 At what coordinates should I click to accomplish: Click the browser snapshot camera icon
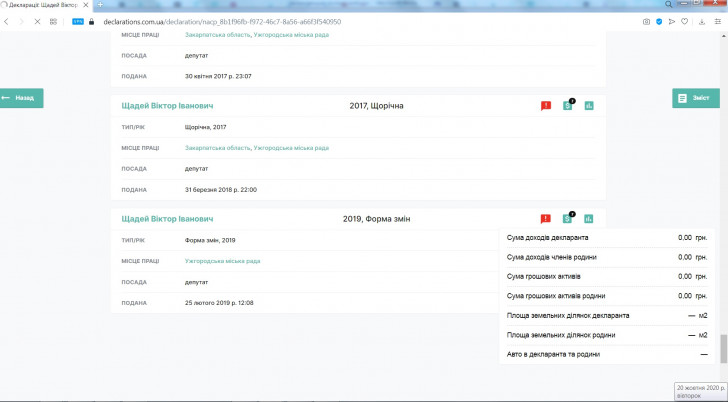(646, 21)
